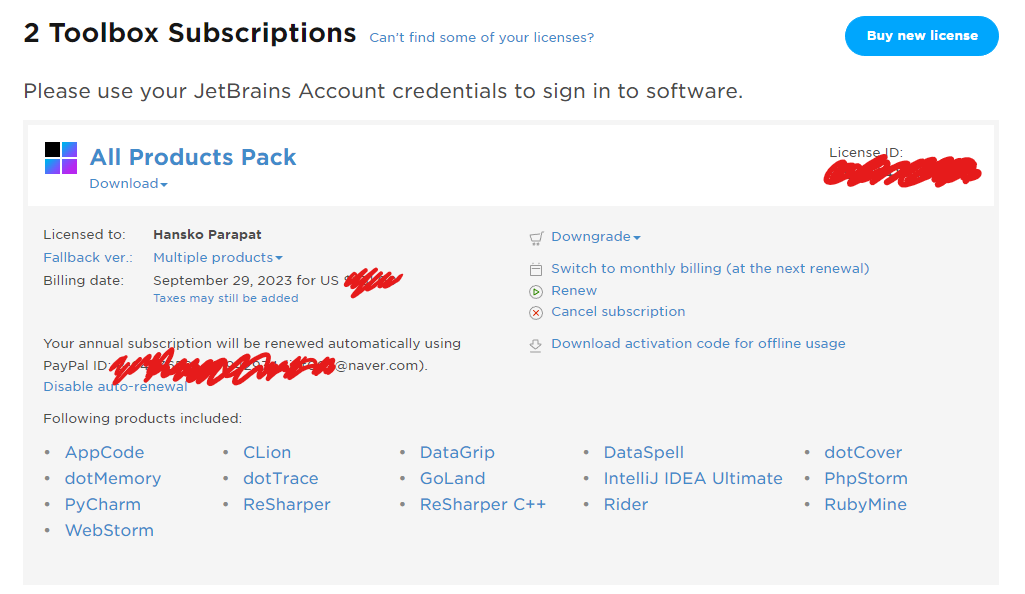Screen dimensions: 1025x594
Task: Click the licensee name Hansko Parapat
Action: (207, 235)
